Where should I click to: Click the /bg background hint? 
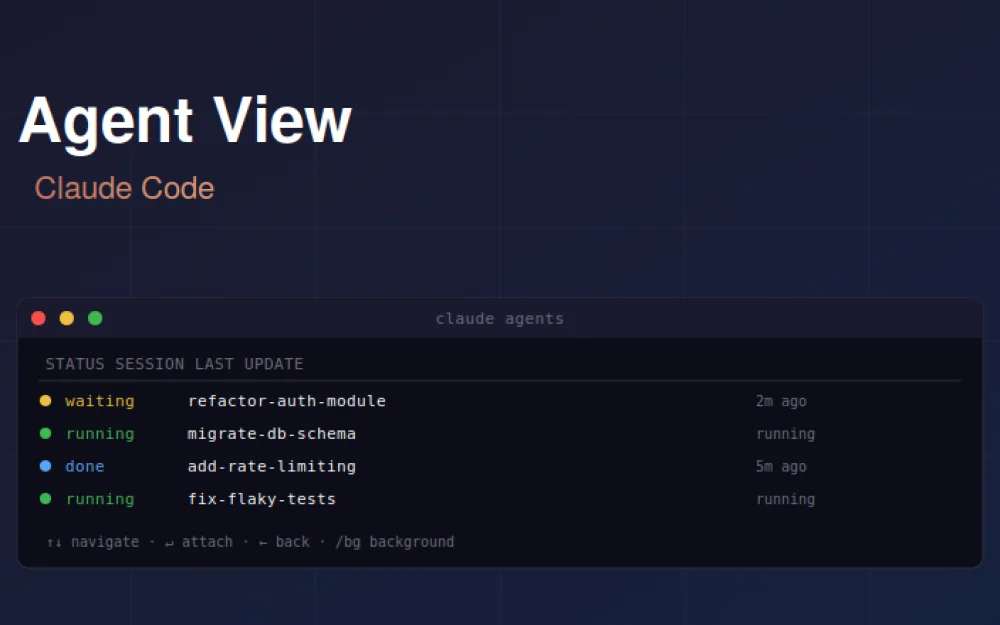click(395, 541)
